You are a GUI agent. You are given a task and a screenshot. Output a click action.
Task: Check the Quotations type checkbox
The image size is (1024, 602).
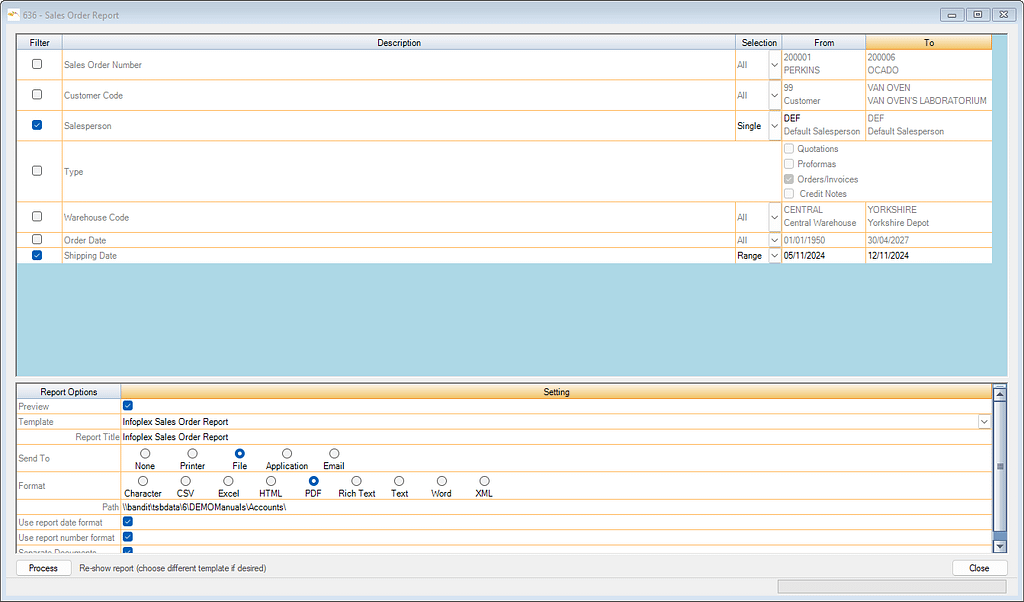(x=789, y=149)
